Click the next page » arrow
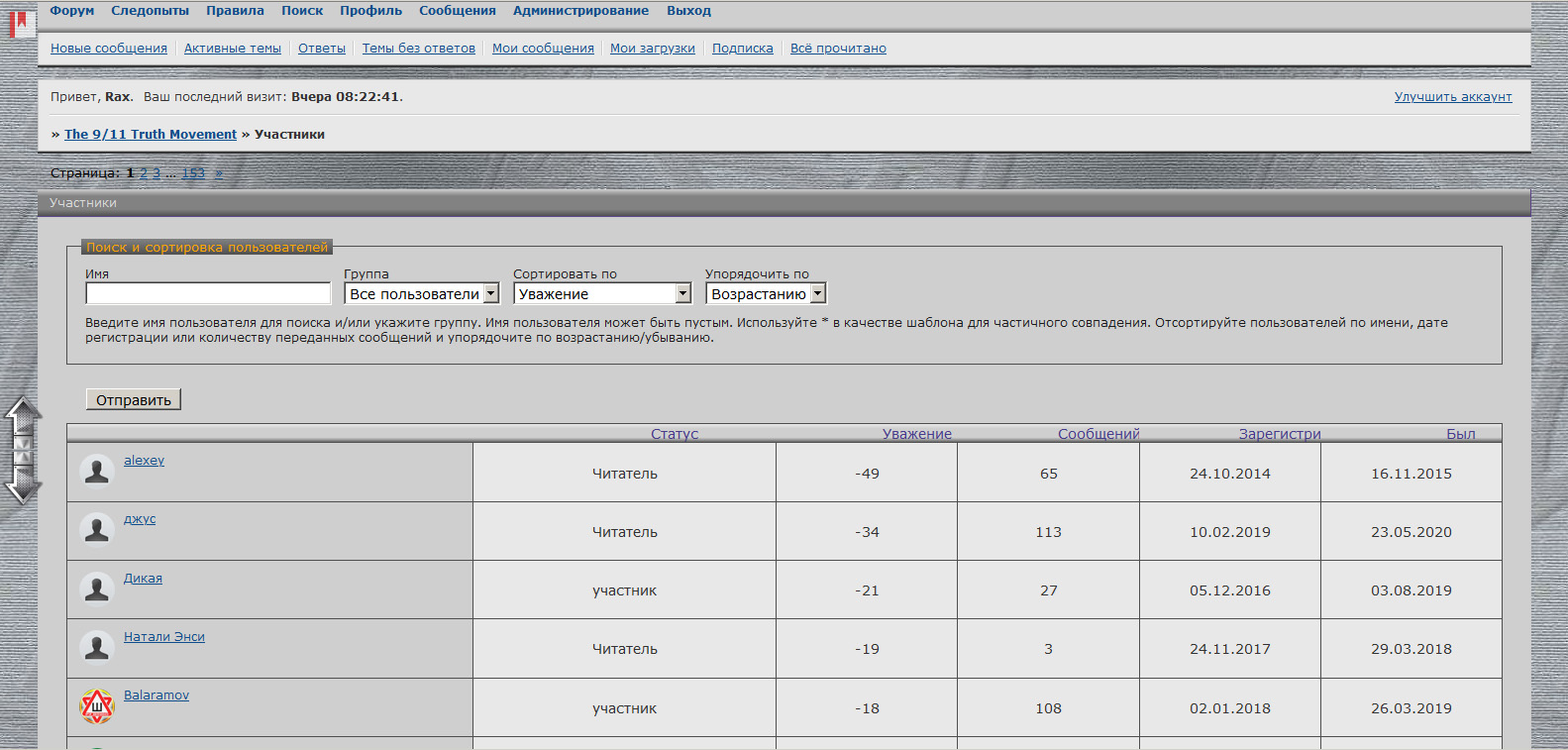This screenshot has width=1568, height=750. tap(219, 173)
